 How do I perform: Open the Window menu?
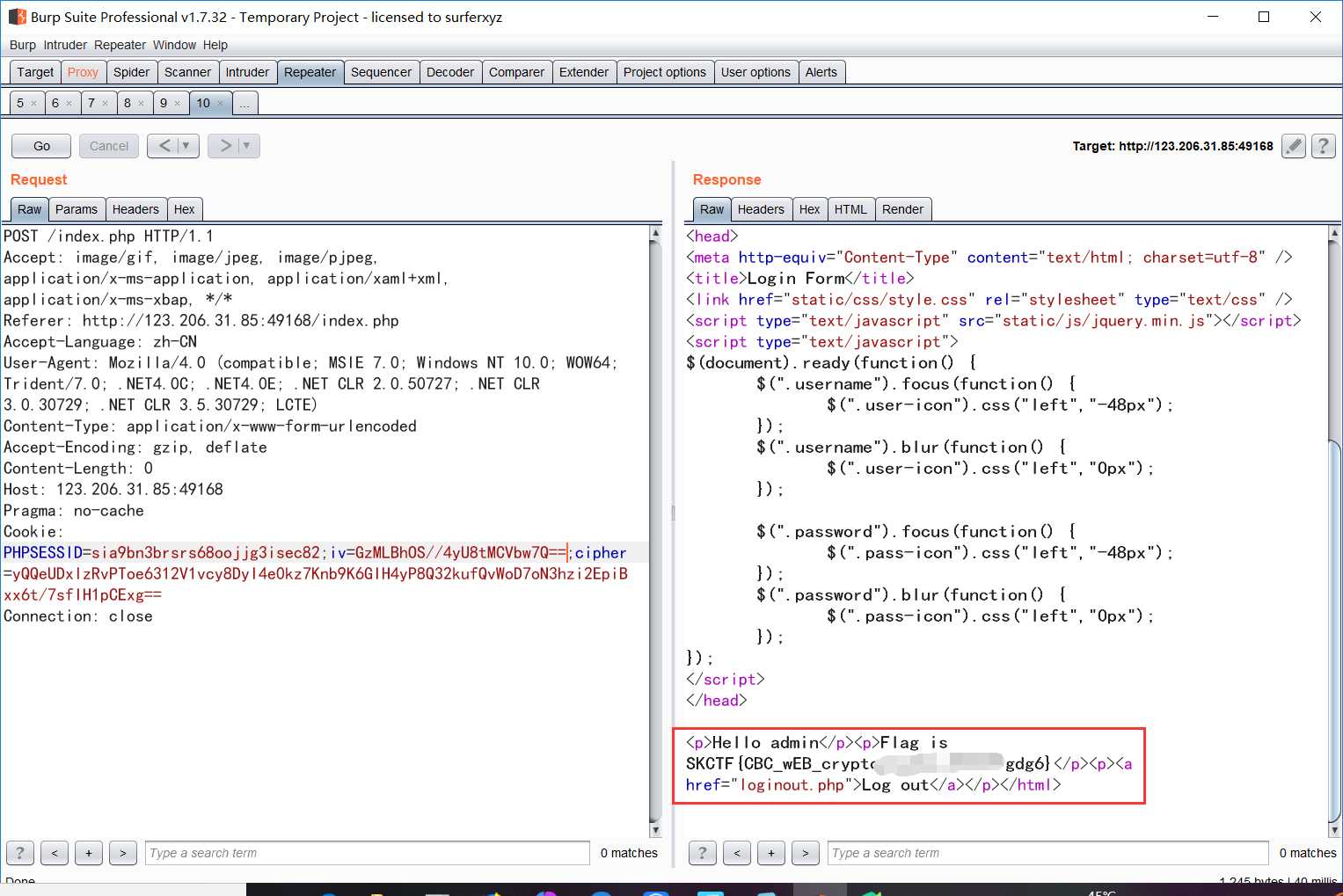tap(174, 45)
